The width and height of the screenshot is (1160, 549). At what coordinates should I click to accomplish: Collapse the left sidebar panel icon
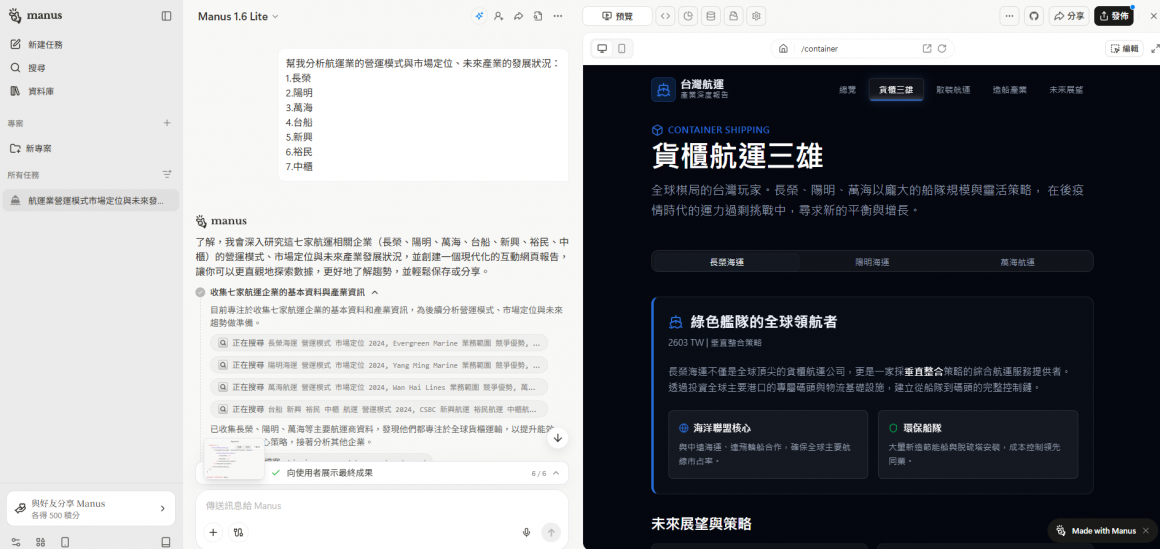166,16
